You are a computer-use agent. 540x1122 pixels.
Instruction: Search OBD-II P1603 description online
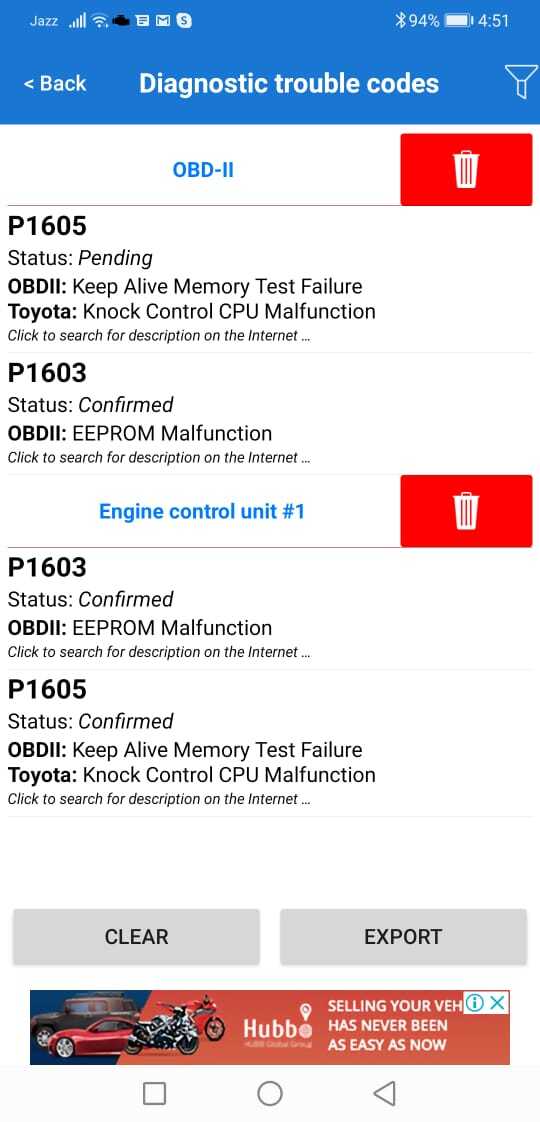click(159, 457)
